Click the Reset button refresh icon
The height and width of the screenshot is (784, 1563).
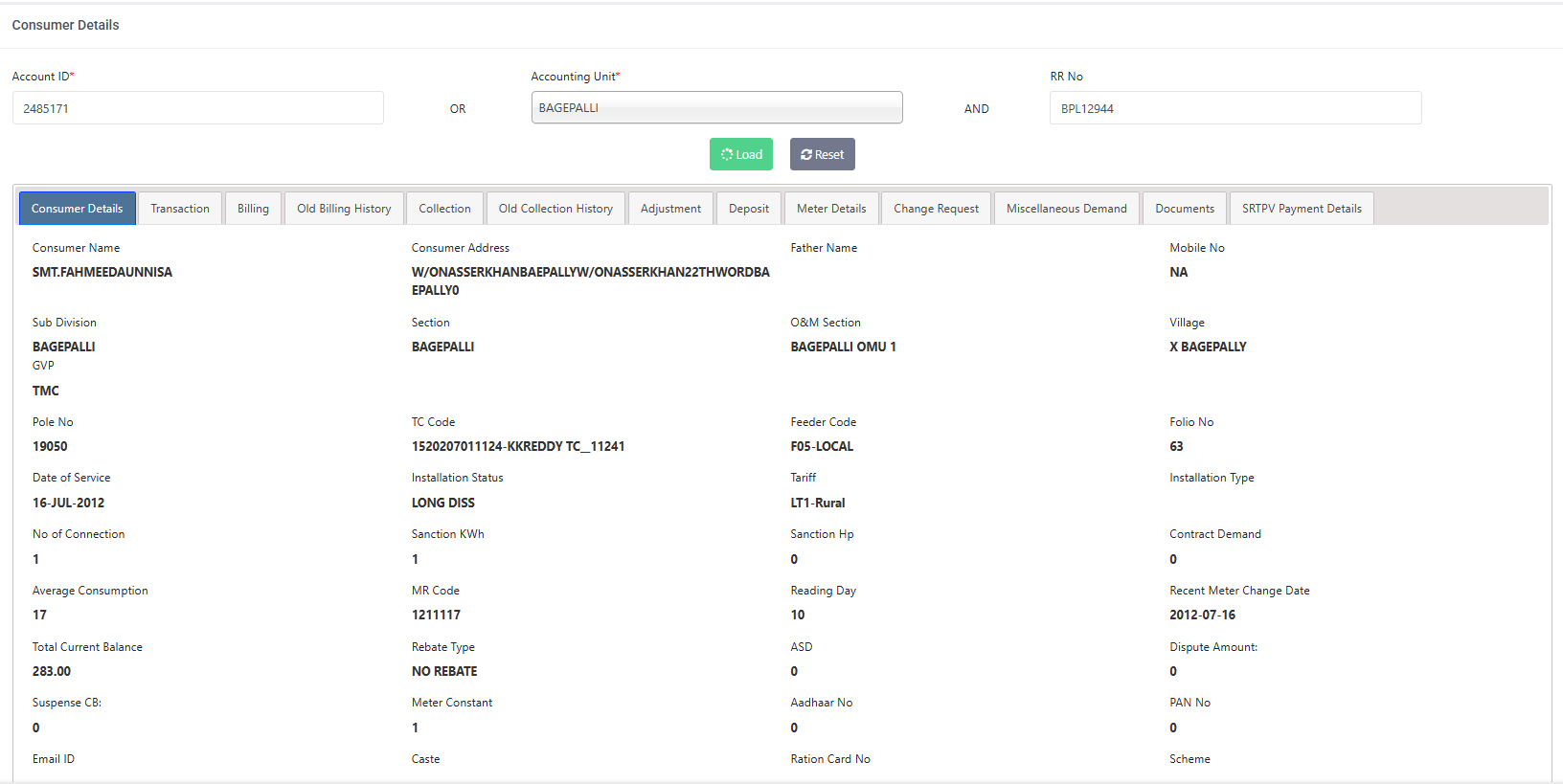click(806, 155)
